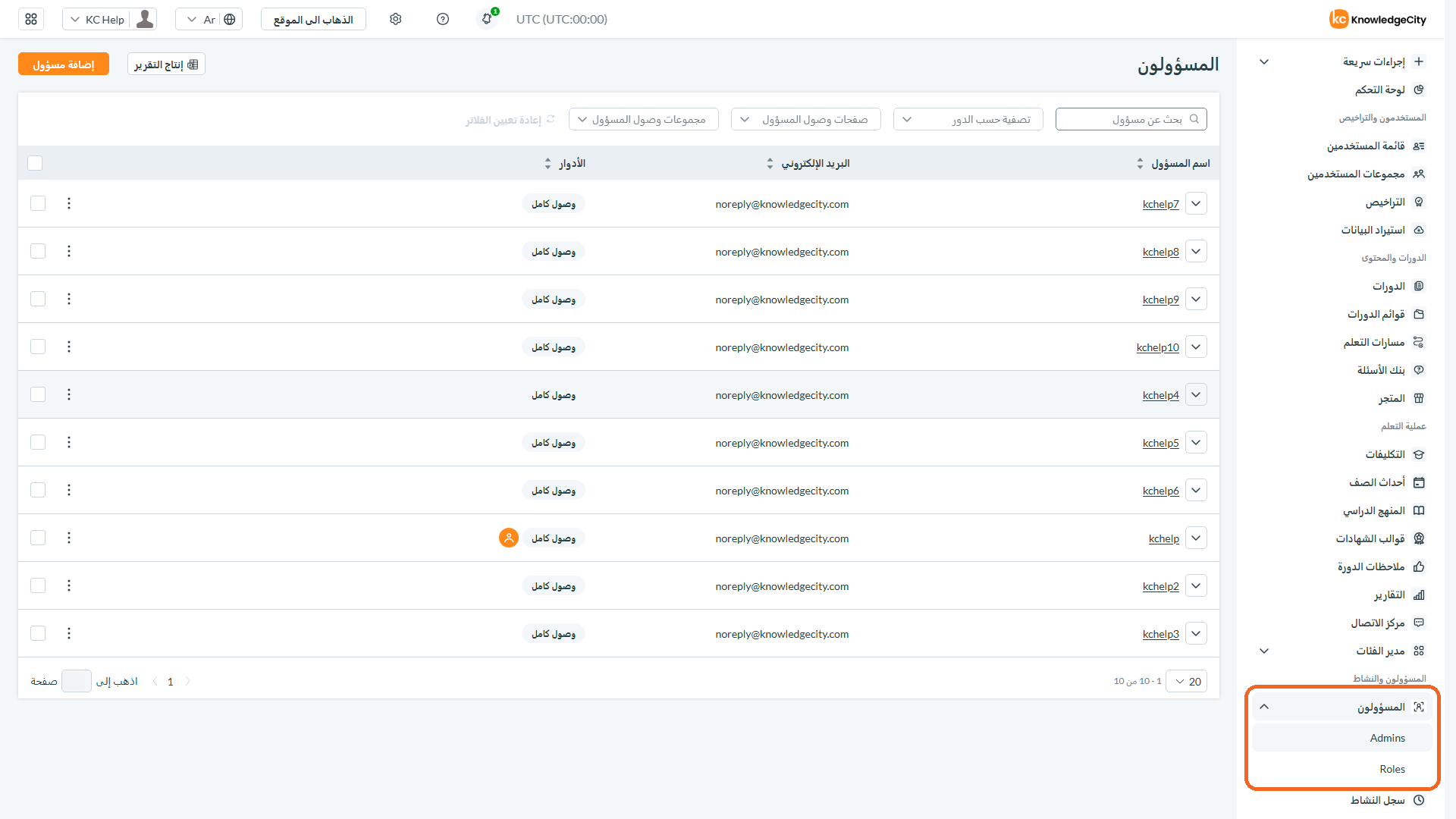Check the checkbox for kchelp9 row
This screenshot has width=1456, height=819.
point(38,299)
